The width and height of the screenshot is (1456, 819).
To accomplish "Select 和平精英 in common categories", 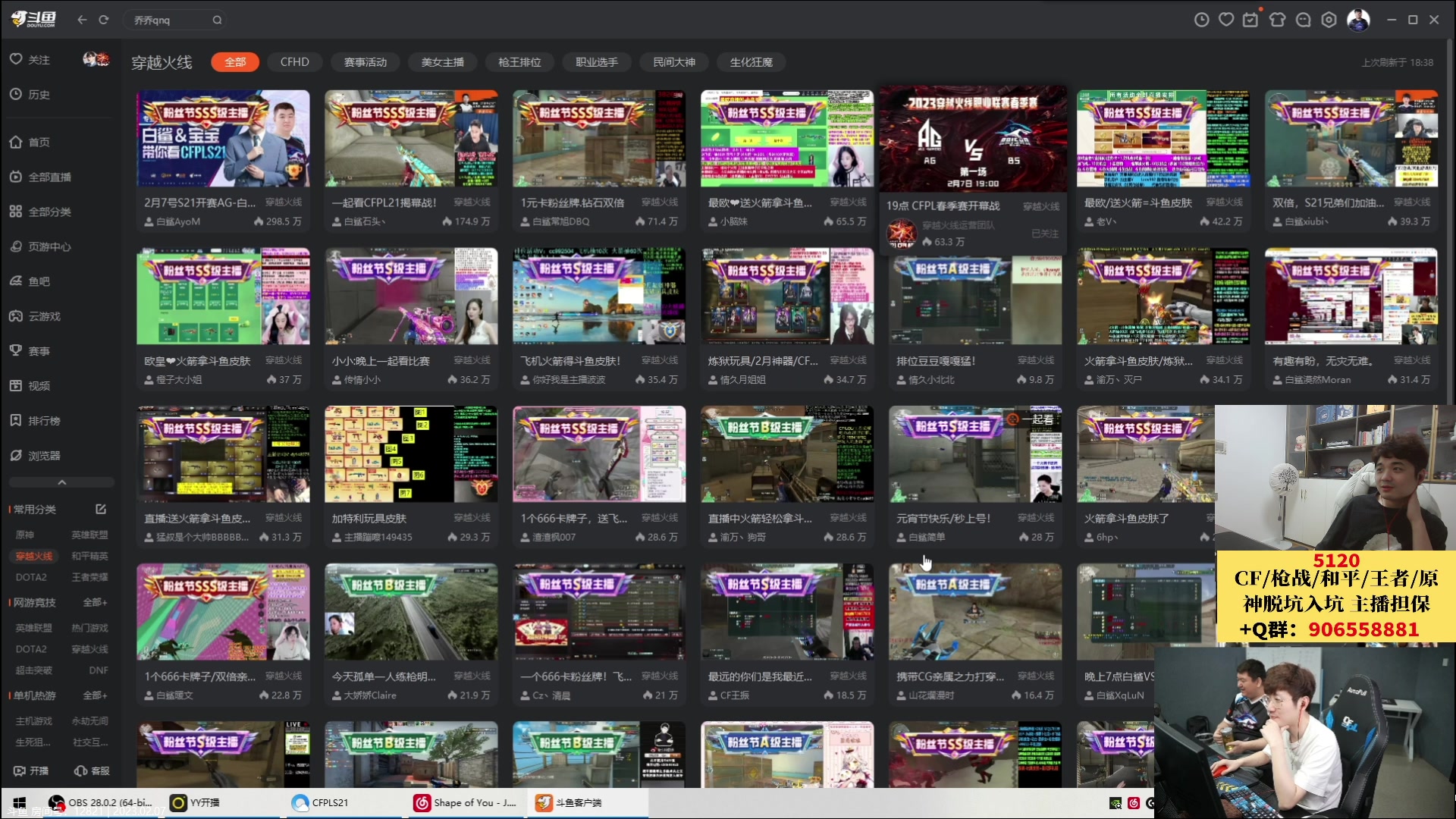I will coord(89,557).
